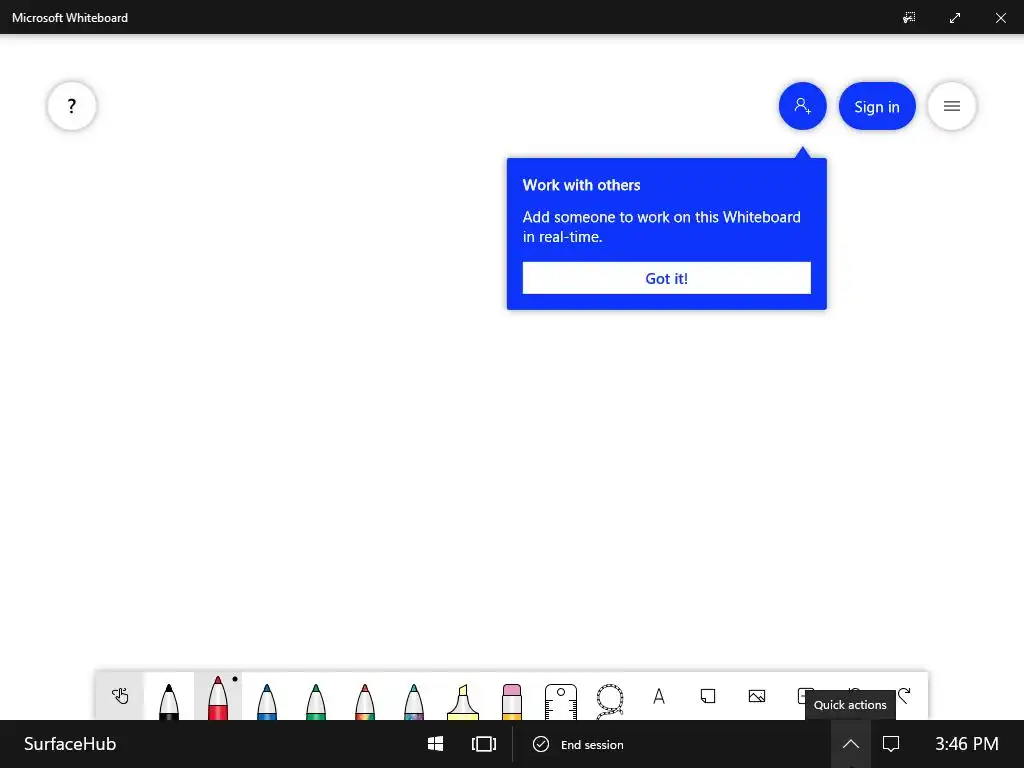Click the 3:46 PM clock
This screenshot has height=768, width=1024.
coord(967,744)
